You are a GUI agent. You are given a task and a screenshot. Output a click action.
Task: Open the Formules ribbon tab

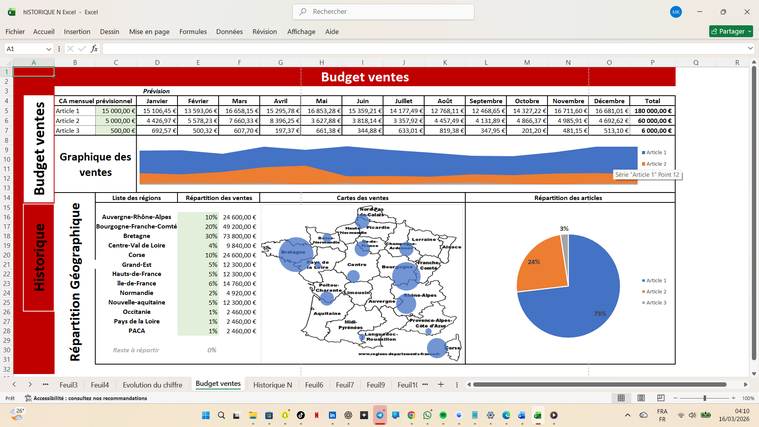pyautogui.click(x=193, y=31)
